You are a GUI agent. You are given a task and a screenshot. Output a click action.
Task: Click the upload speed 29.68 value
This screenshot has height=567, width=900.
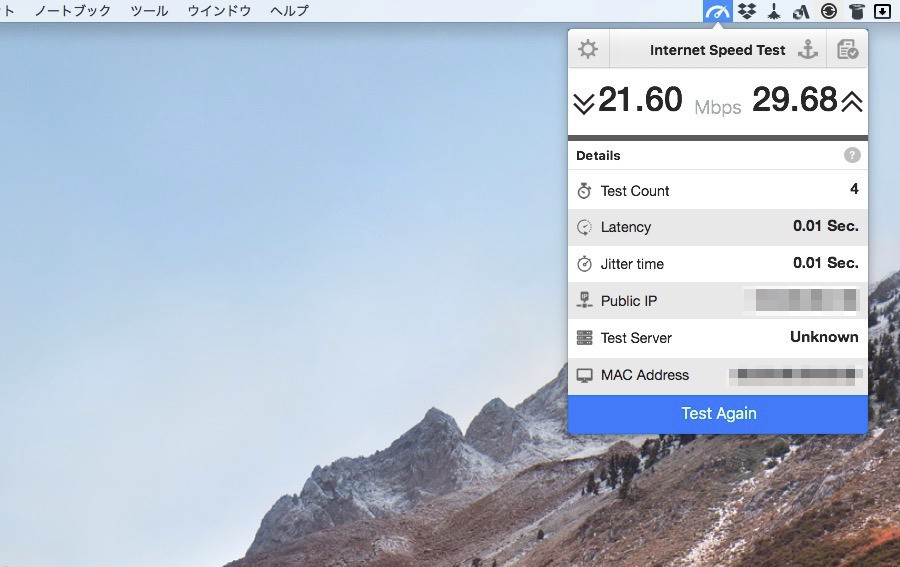(x=794, y=100)
